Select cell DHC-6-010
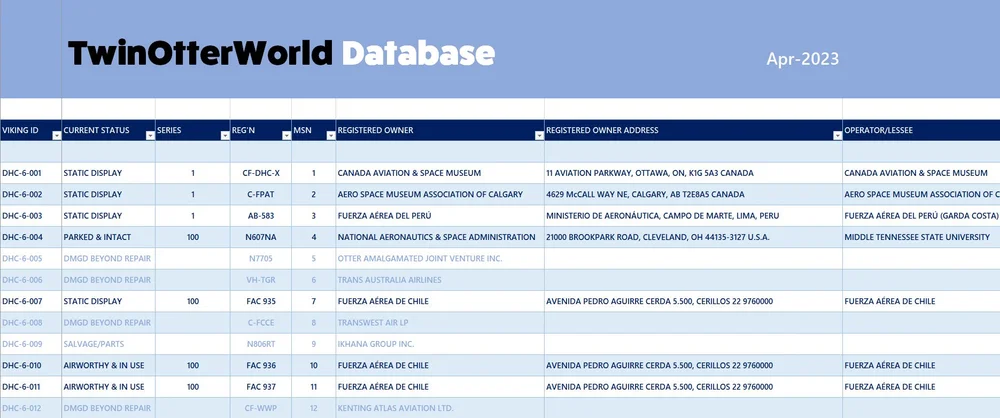Viewport: 1000px width, 418px height. click(x=31, y=365)
